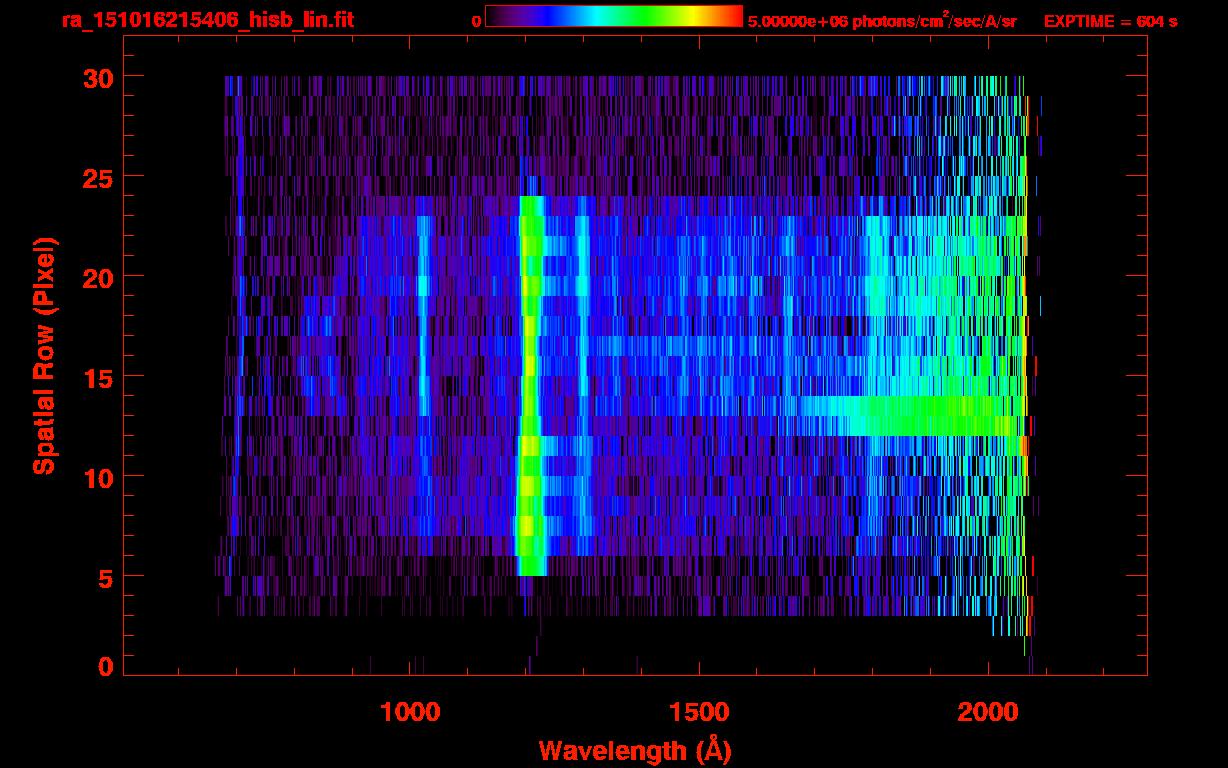1228x768 pixels.
Task: Click the EXPTIME = 604 s label
Action: point(1110,21)
